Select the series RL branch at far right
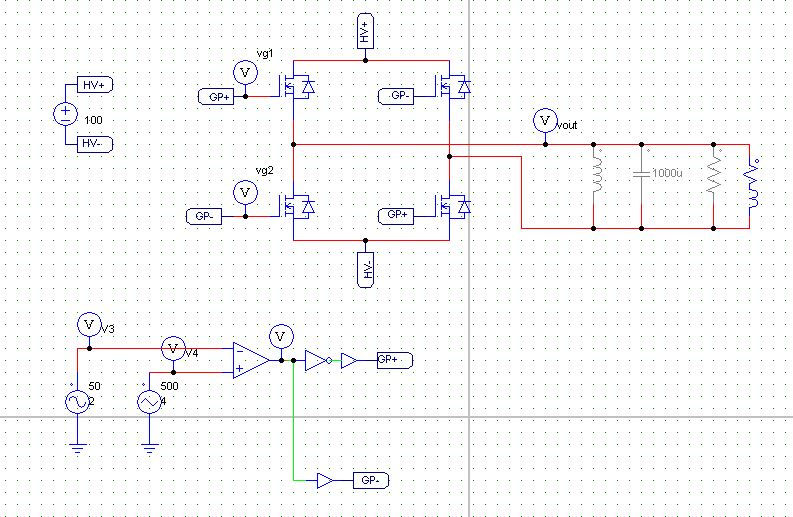 click(751, 184)
